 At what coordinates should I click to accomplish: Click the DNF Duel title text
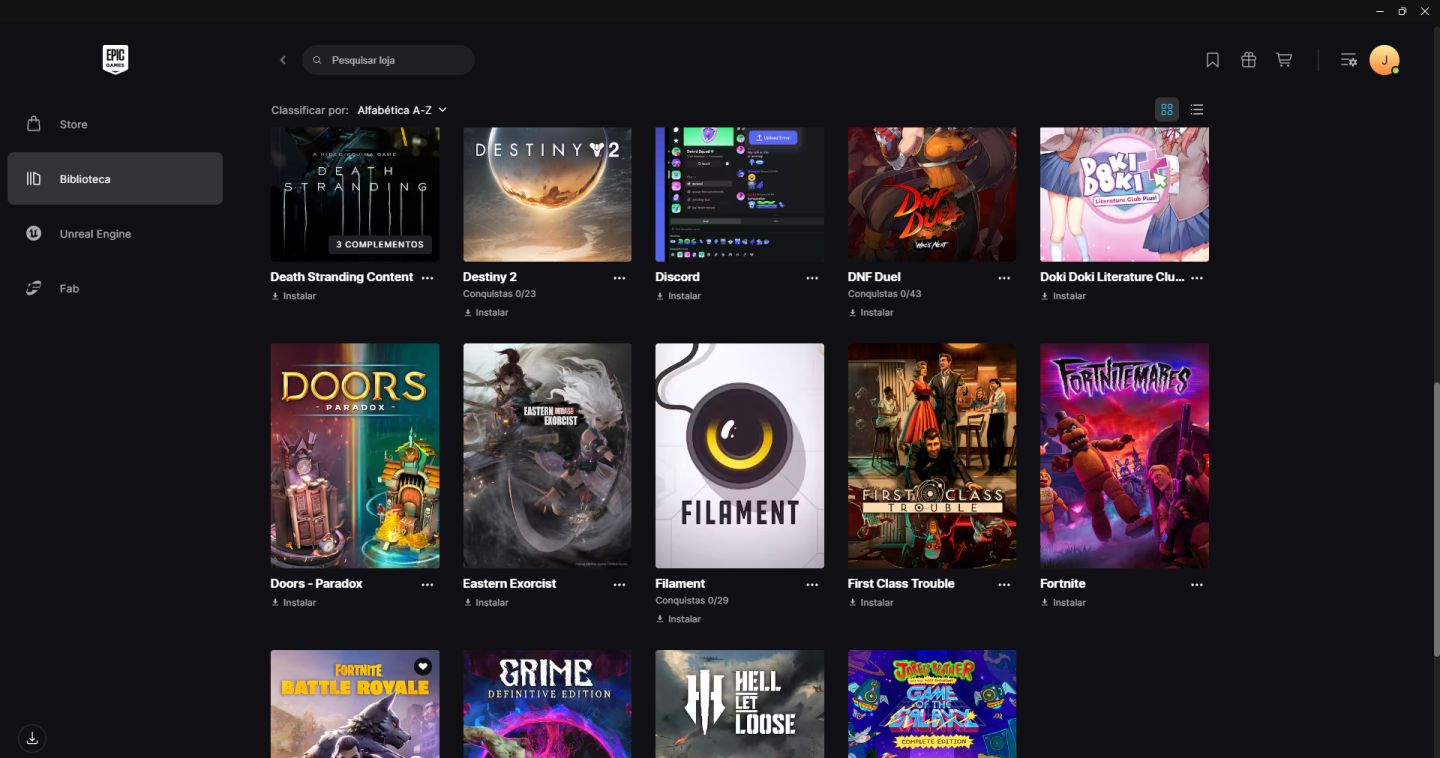[874, 277]
